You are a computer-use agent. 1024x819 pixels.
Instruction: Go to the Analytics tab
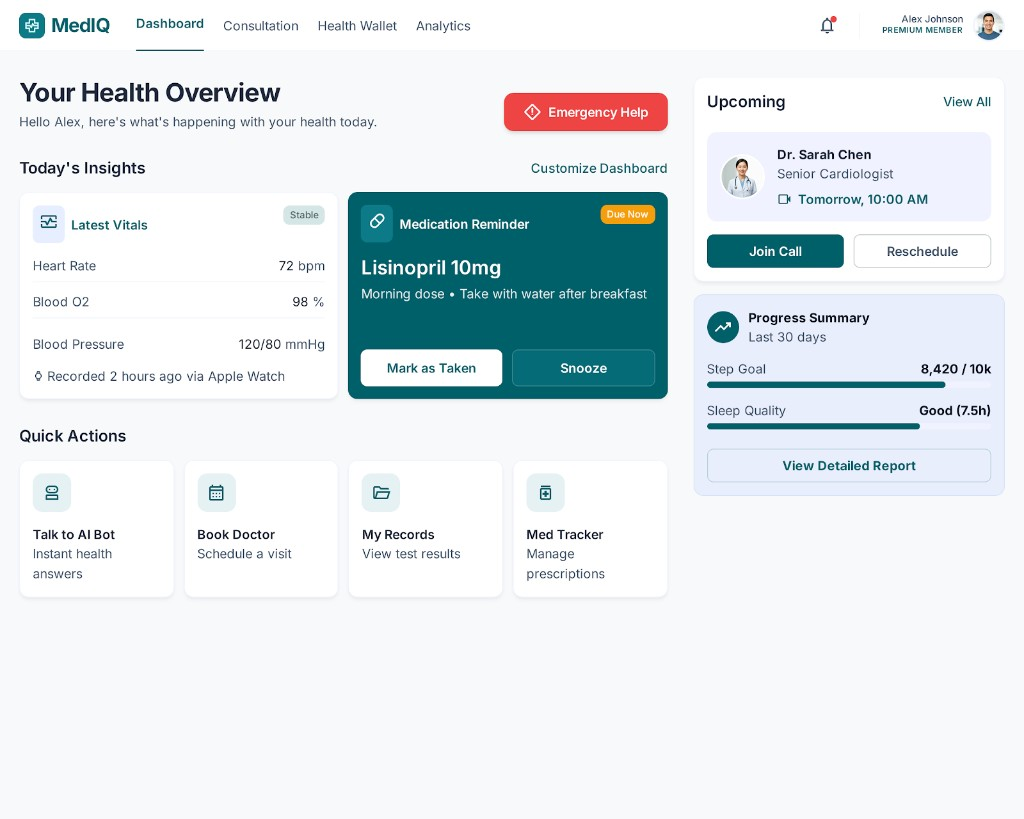coord(443,26)
